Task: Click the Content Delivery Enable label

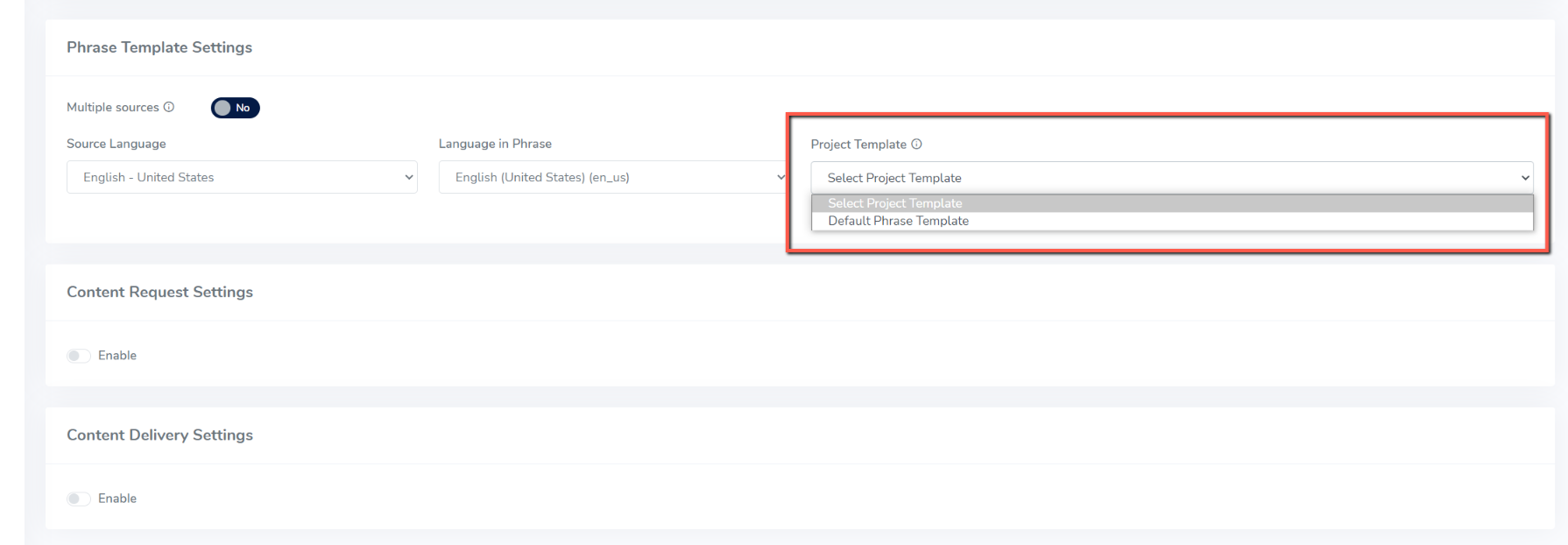Action: pos(117,499)
